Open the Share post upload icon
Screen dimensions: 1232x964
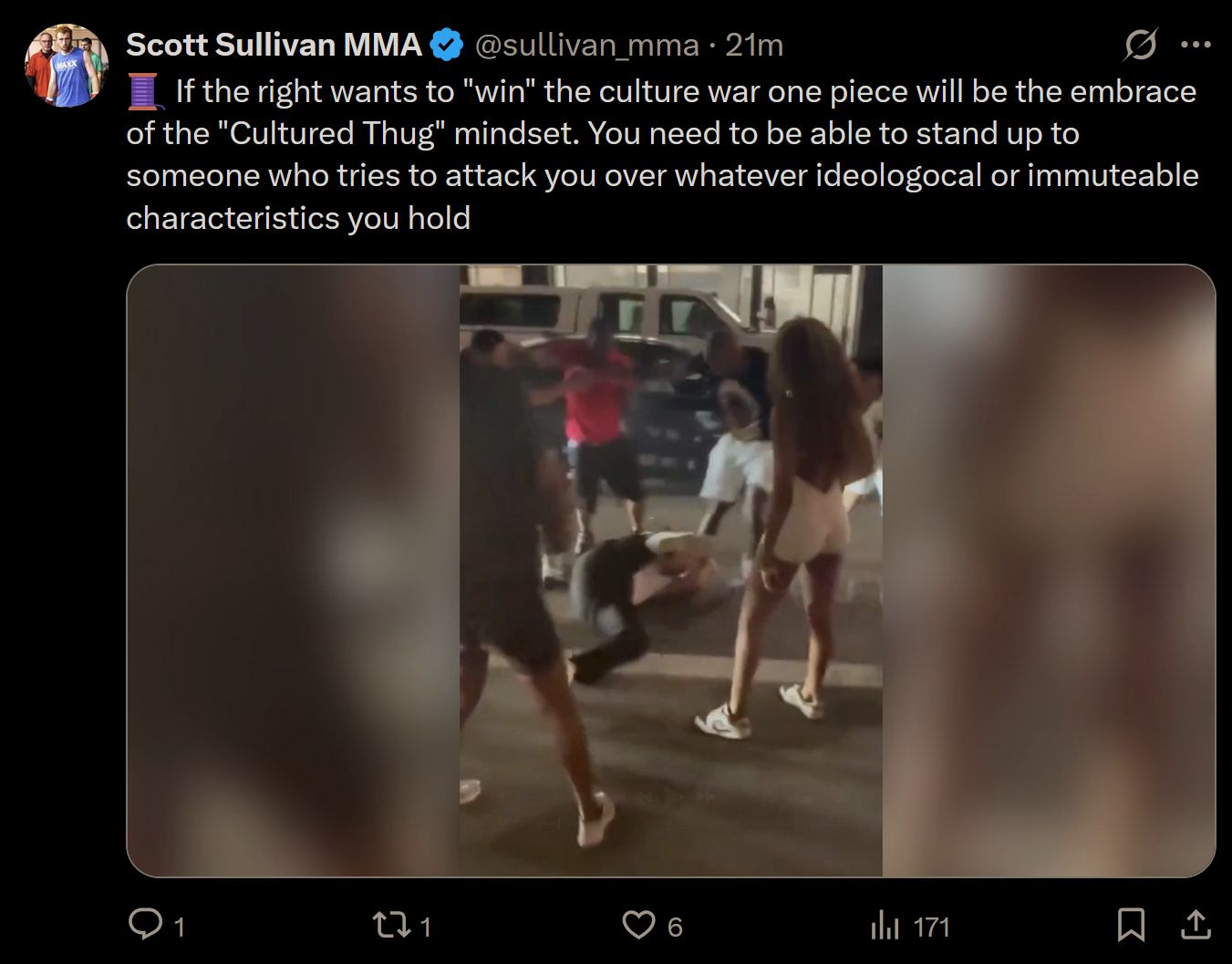pyautogui.click(x=1196, y=926)
